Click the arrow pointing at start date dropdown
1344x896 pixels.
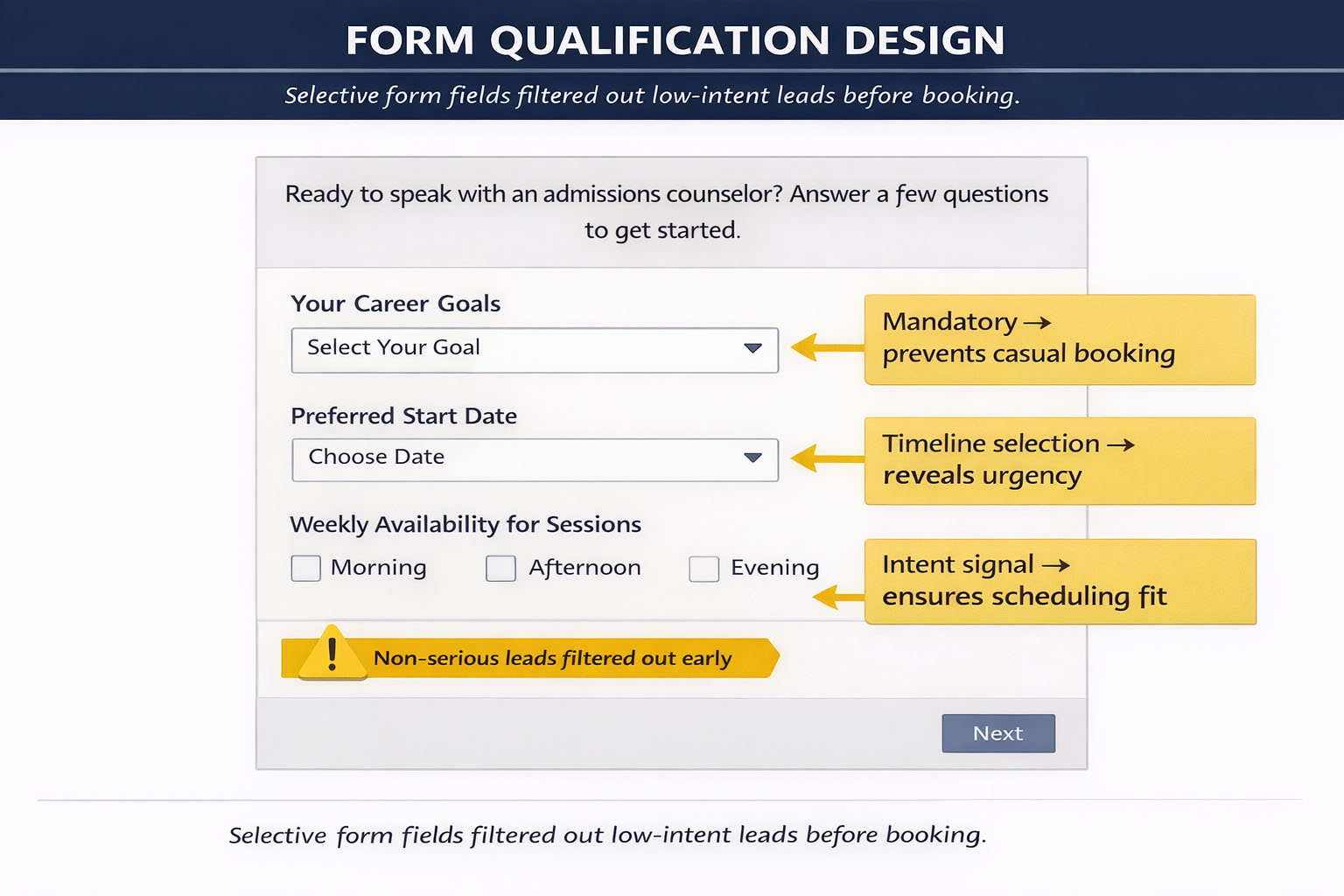tap(825, 458)
